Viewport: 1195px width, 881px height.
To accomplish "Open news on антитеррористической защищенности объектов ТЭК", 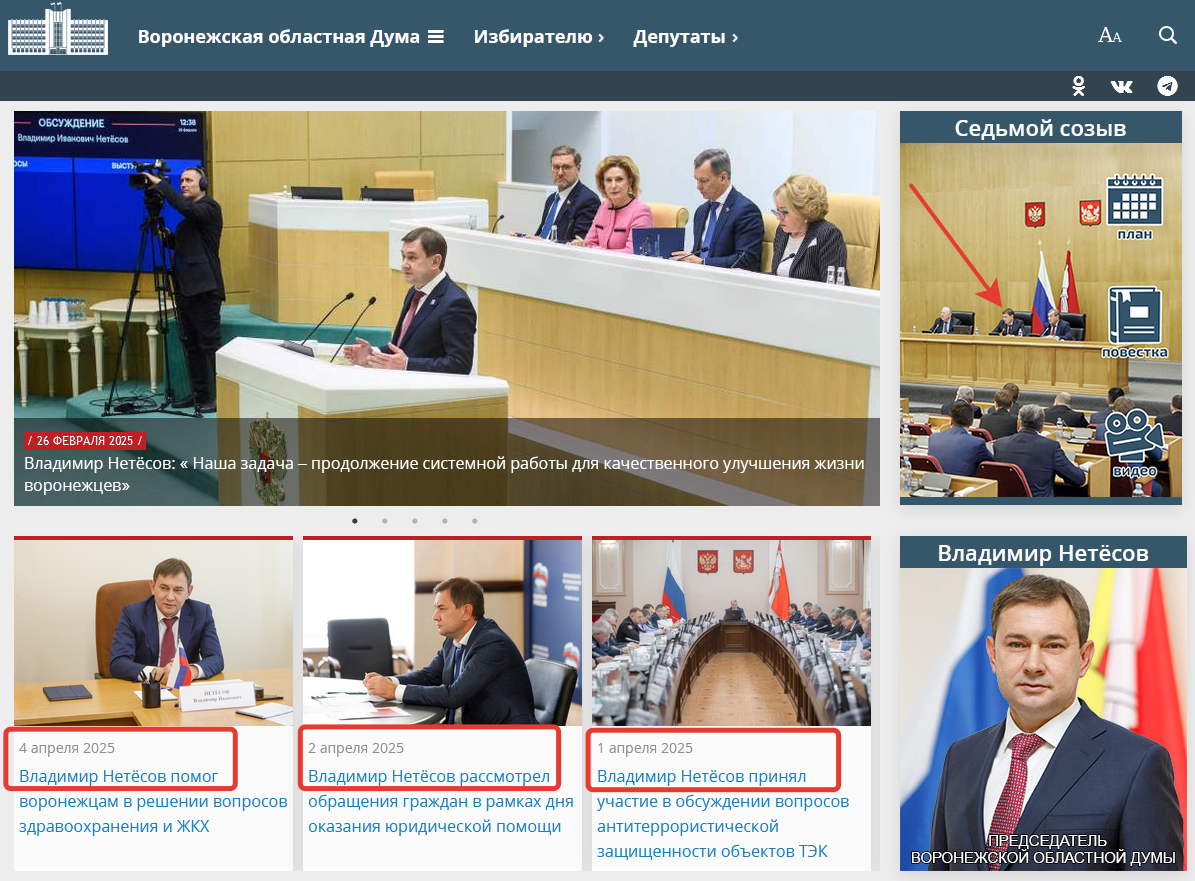I will click(x=722, y=813).
